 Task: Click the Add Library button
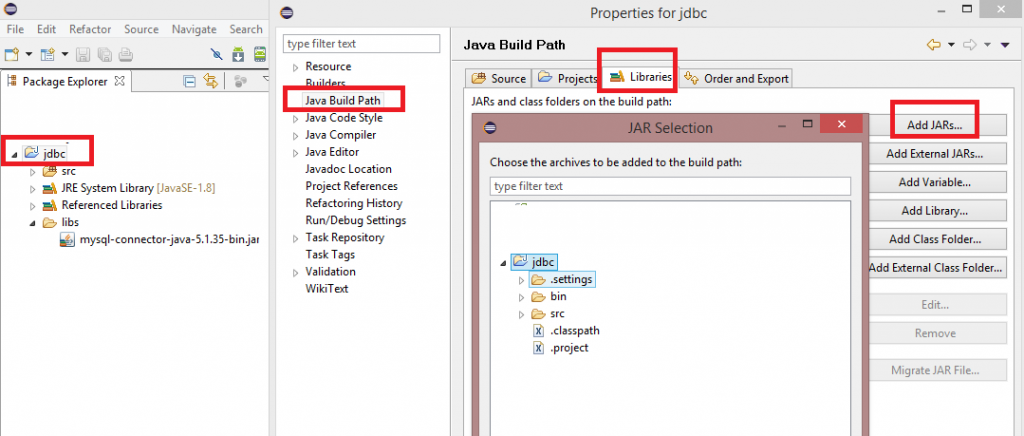pos(934,211)
